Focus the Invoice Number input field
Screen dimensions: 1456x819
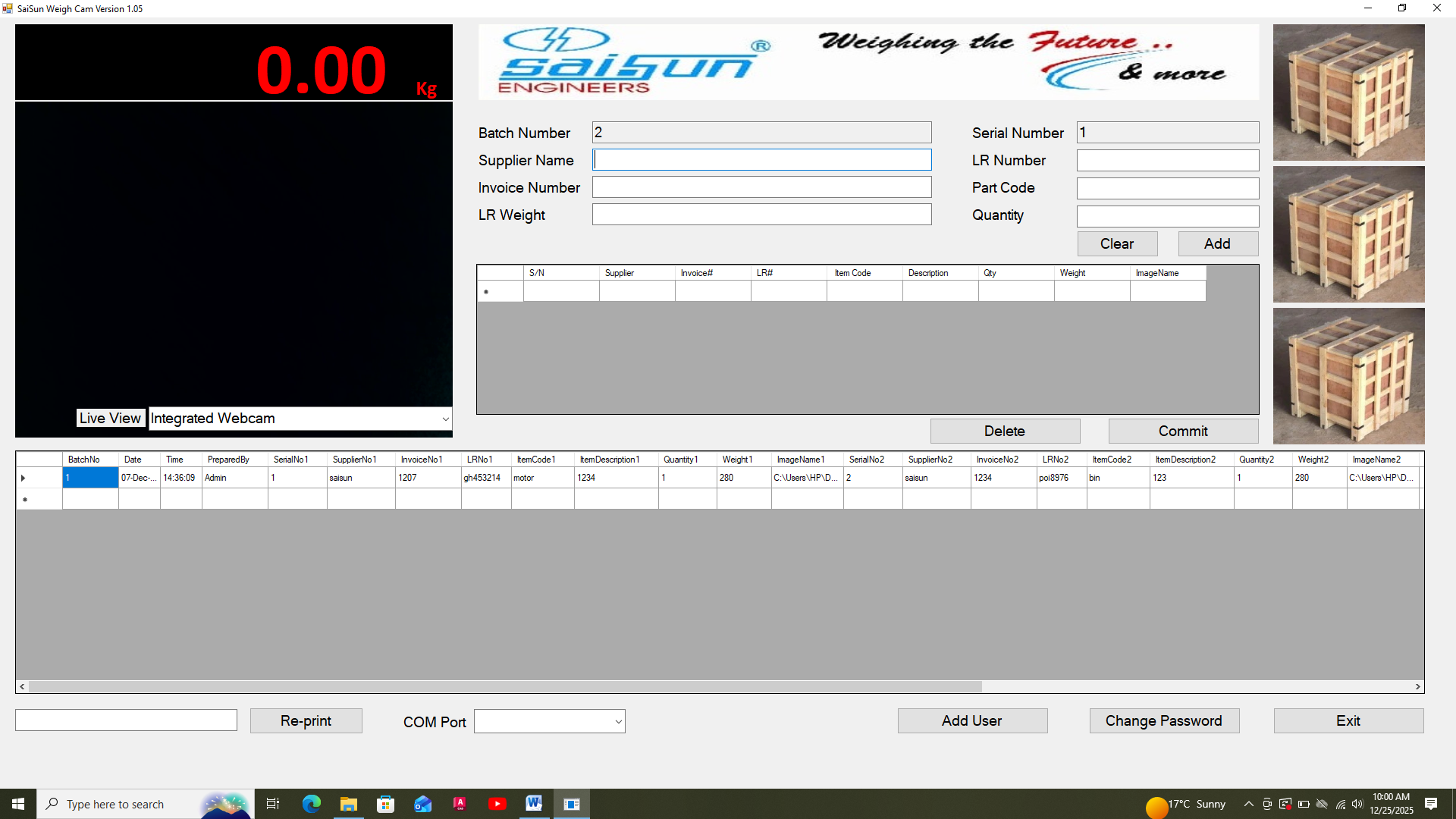pyautogui.click(x=761, y=187)
